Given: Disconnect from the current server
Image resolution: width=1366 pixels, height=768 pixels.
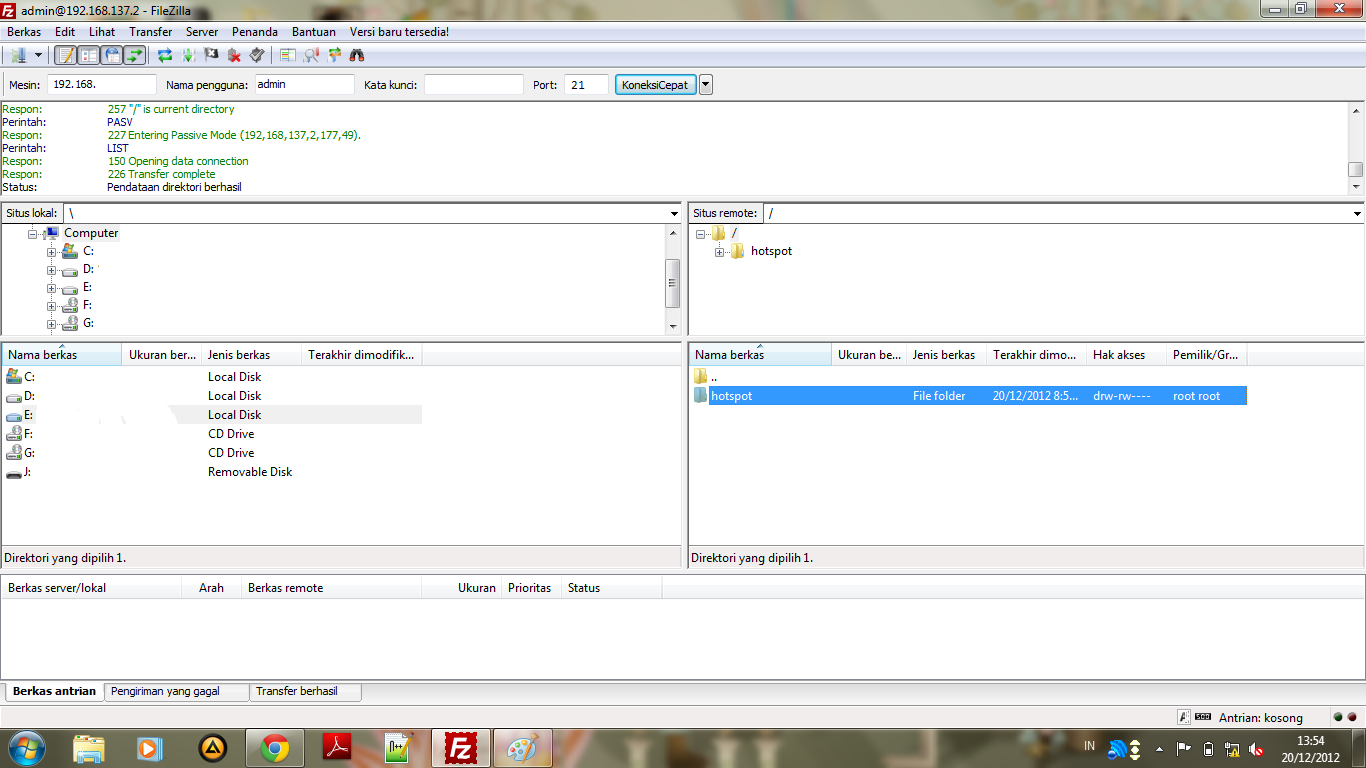Looking at the screenshot, I should click(x=233, y=55).
